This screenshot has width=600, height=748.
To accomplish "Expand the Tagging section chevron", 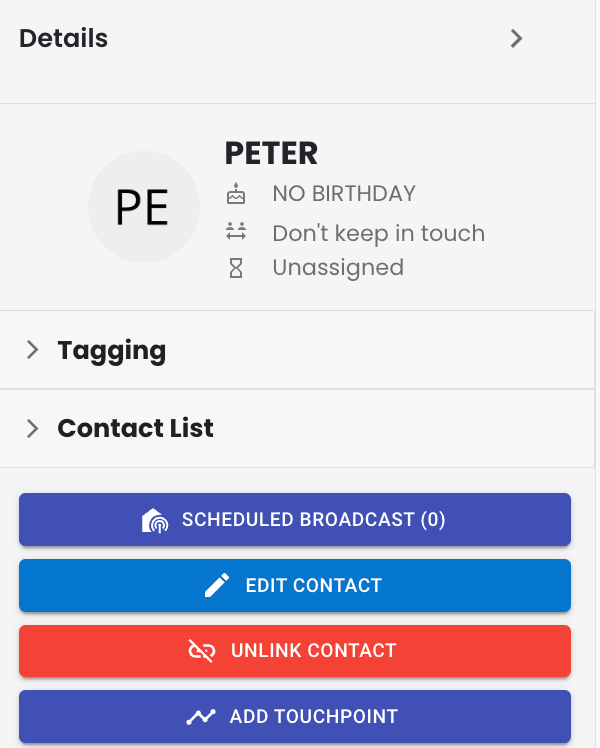I will click(x=32, y=350).
